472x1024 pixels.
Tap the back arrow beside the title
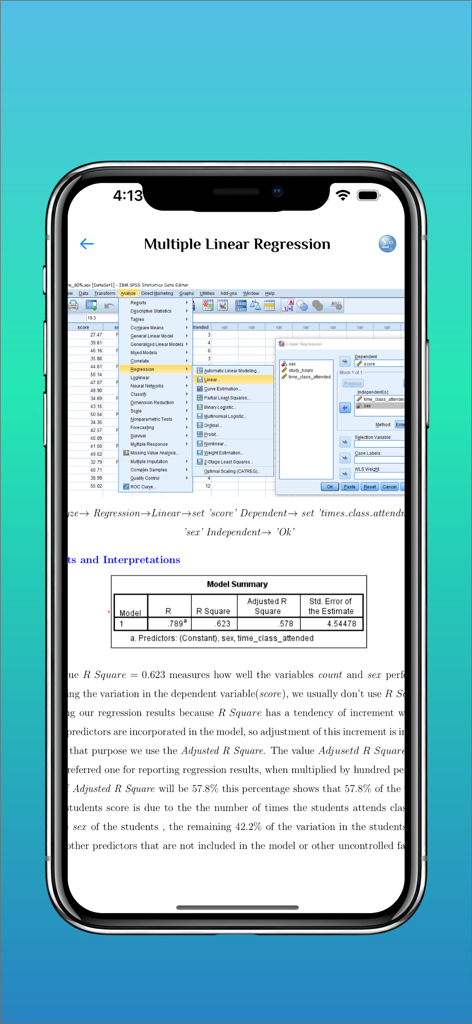coord(87,244)
